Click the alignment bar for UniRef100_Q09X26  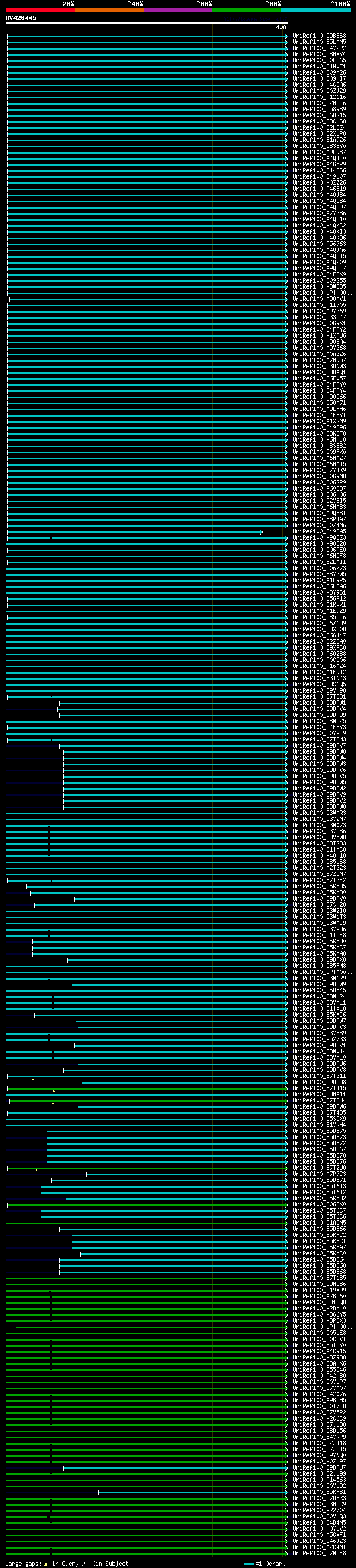coord(147,72)
